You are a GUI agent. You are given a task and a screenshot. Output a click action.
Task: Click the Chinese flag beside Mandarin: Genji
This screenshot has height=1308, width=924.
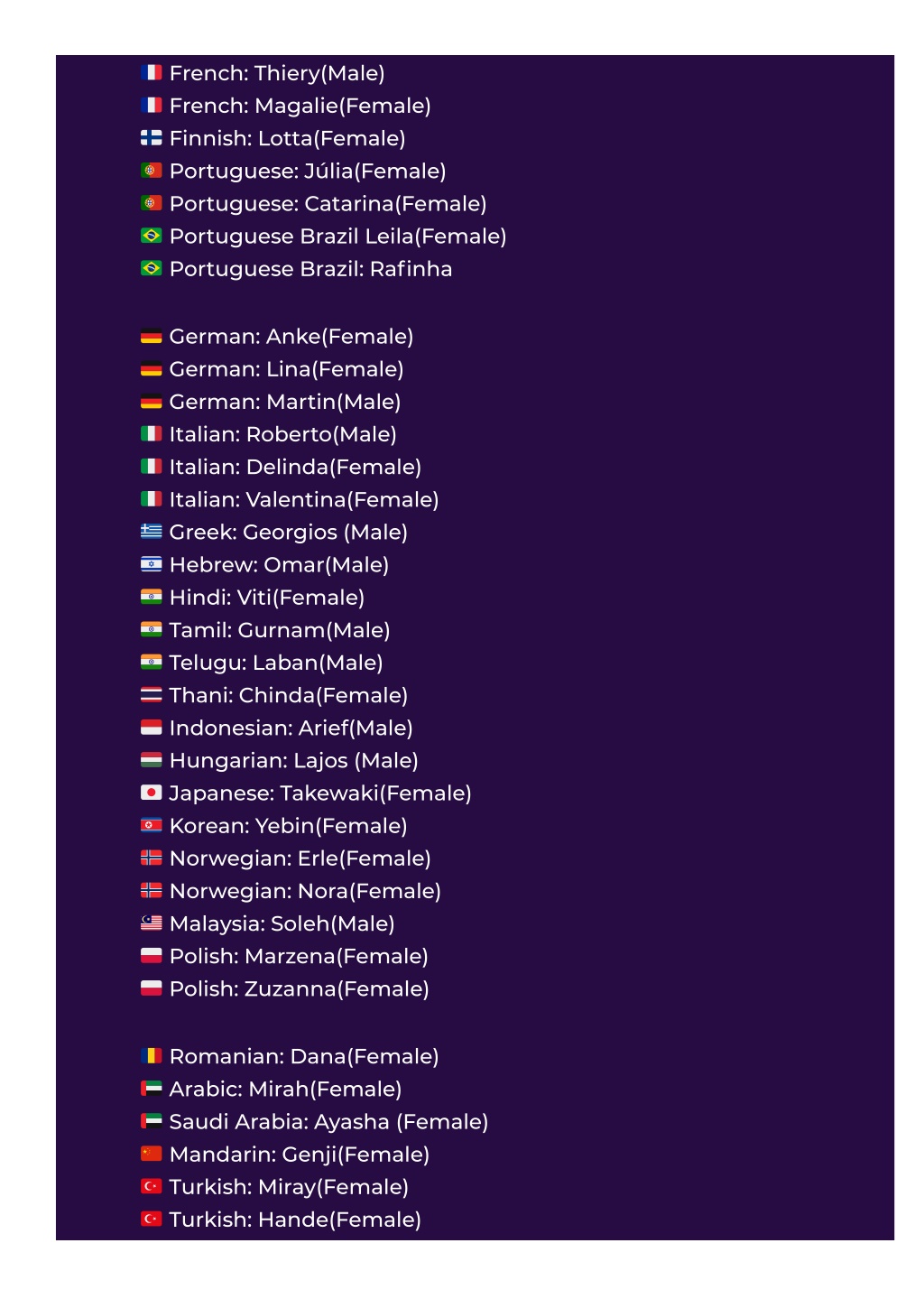[151, 1154]
